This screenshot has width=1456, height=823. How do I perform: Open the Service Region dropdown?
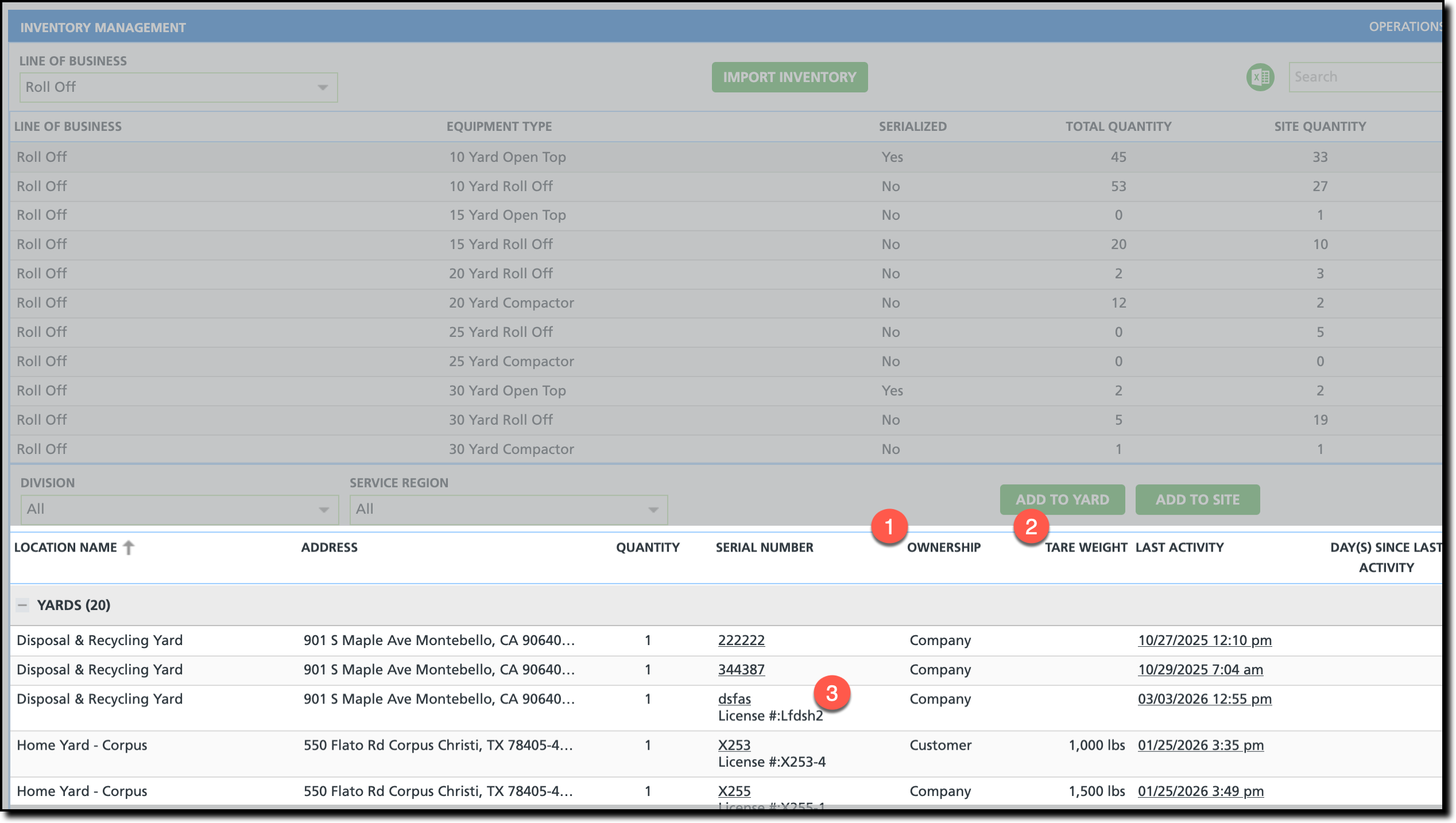[x=508, y=509]
